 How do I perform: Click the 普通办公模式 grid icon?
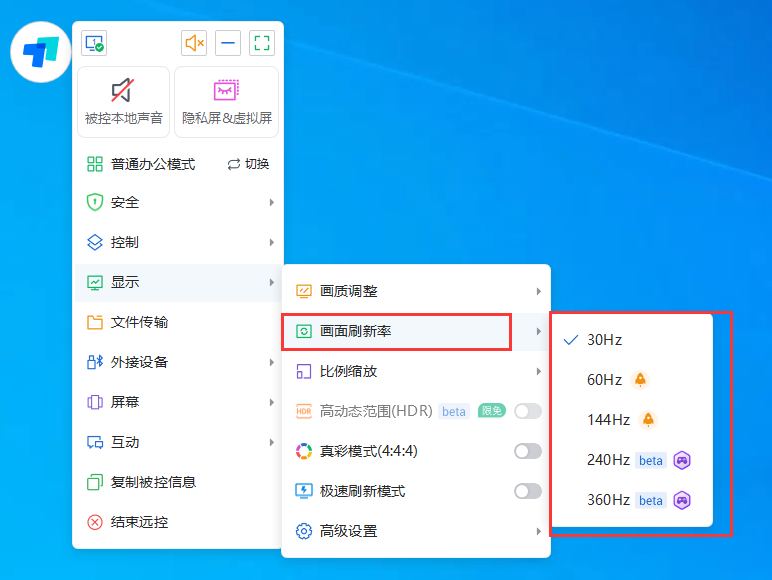point(95,164)
